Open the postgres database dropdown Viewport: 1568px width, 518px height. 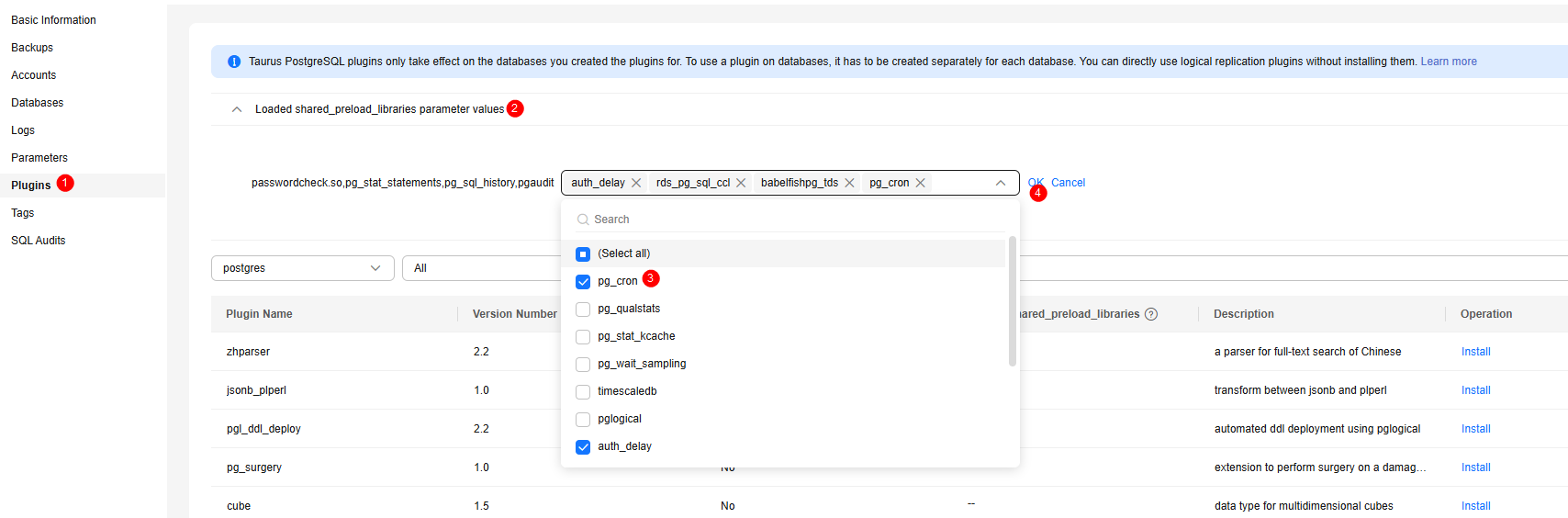point(302,268)
